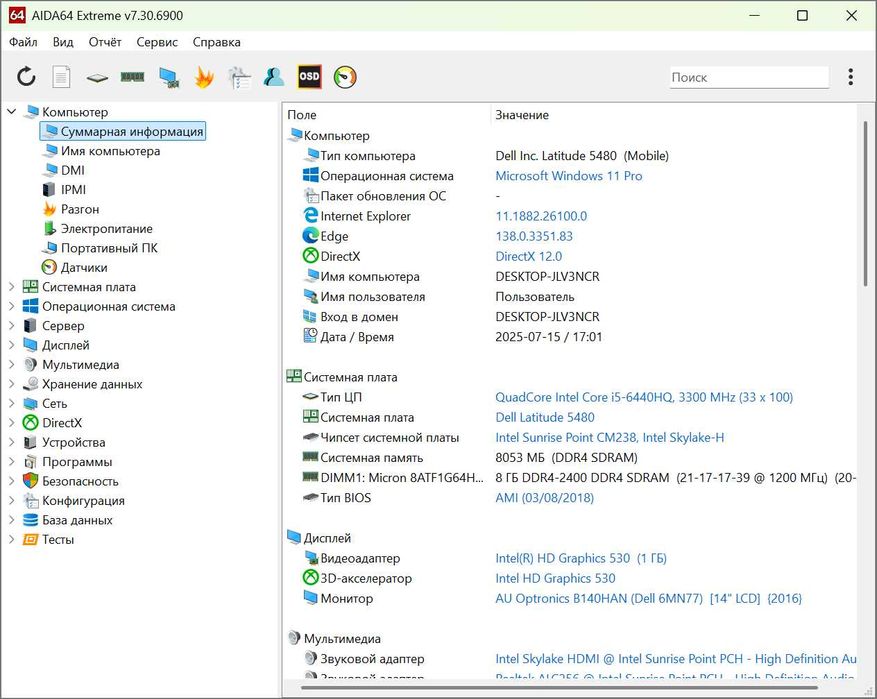877x699 pixels.
Task: Open the Intel Sunrise Point CM238 chipset link
Action: pyautogui.click(x=610, y=437)
